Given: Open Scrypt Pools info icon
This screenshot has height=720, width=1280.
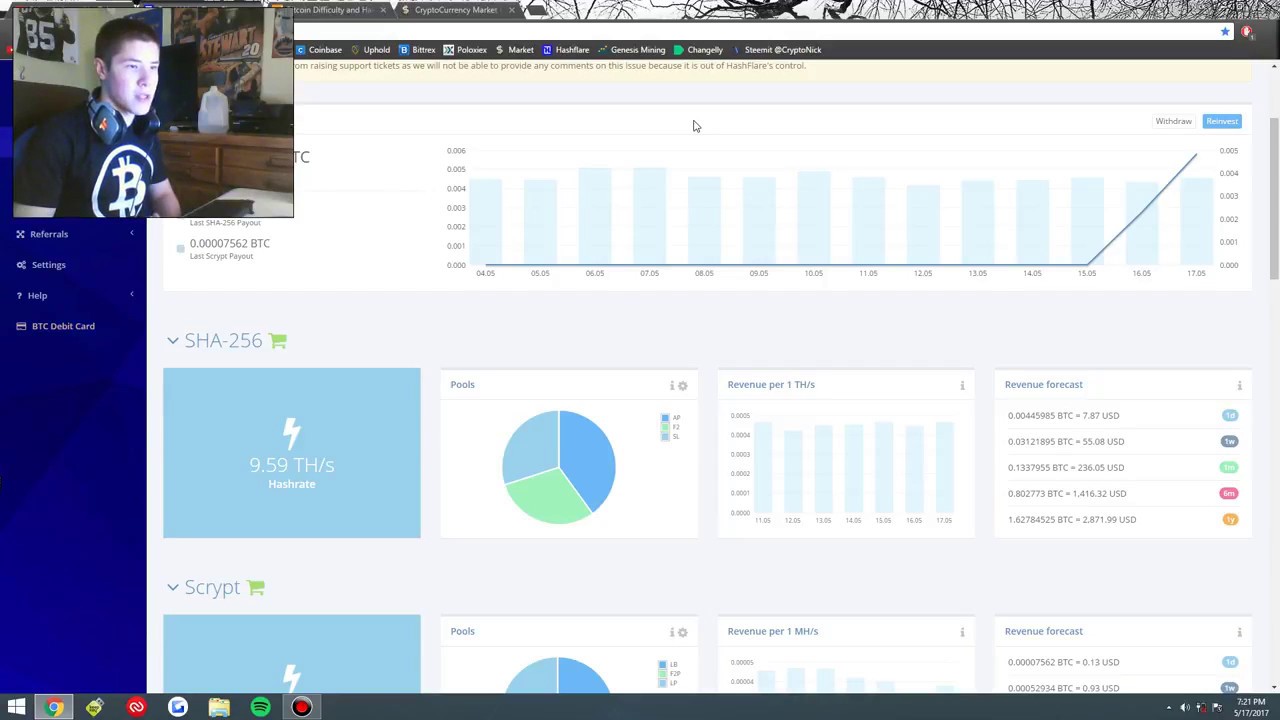Looking at the screenshot, I should [x=672, y=633].
